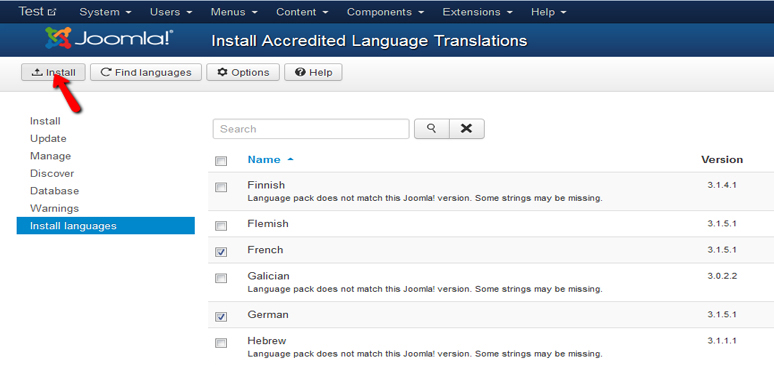Viewport: 774px width, 365px height.
Task: Click the French language name
Action: 265,250
